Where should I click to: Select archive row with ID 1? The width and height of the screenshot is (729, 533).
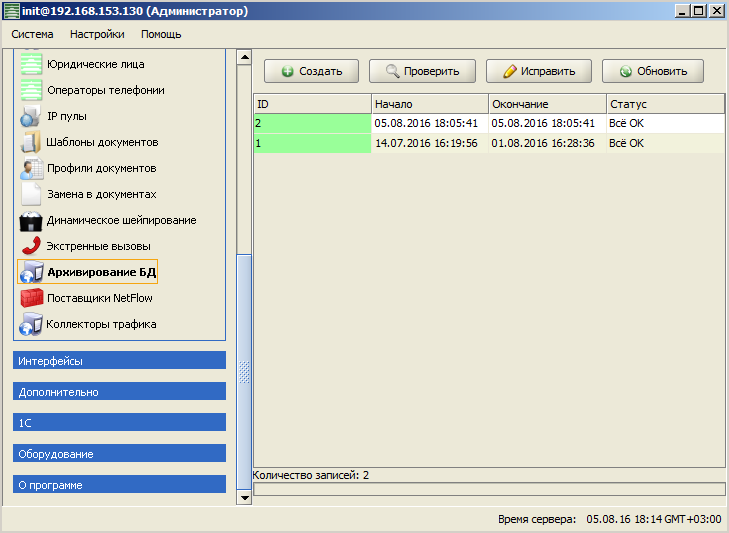coord(489,143)
